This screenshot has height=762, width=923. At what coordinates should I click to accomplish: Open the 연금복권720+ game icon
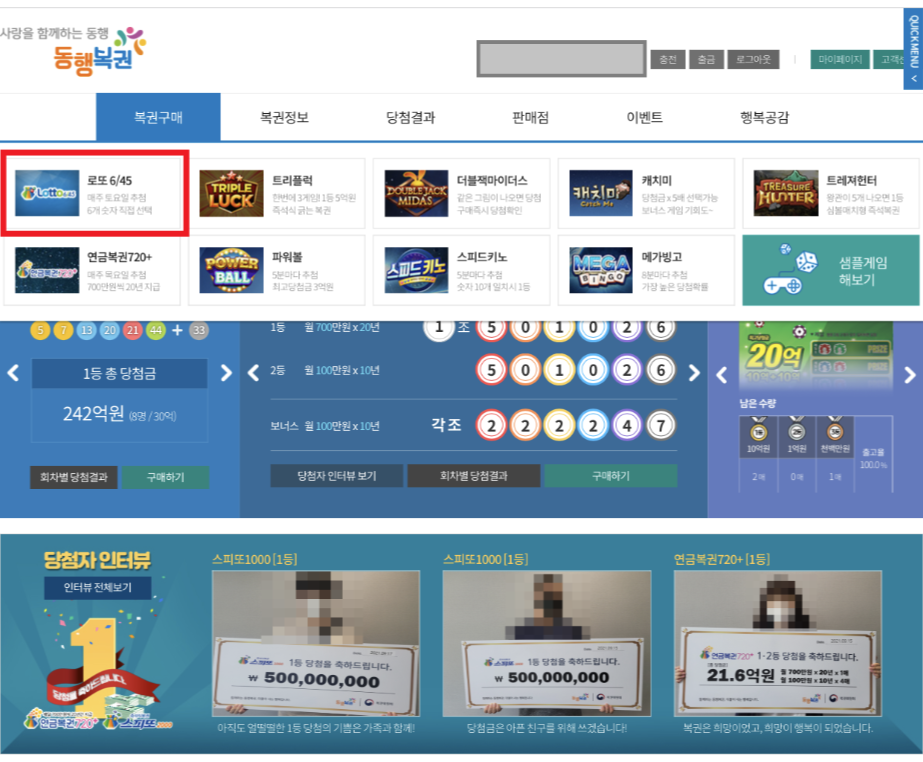coord(47,270)
